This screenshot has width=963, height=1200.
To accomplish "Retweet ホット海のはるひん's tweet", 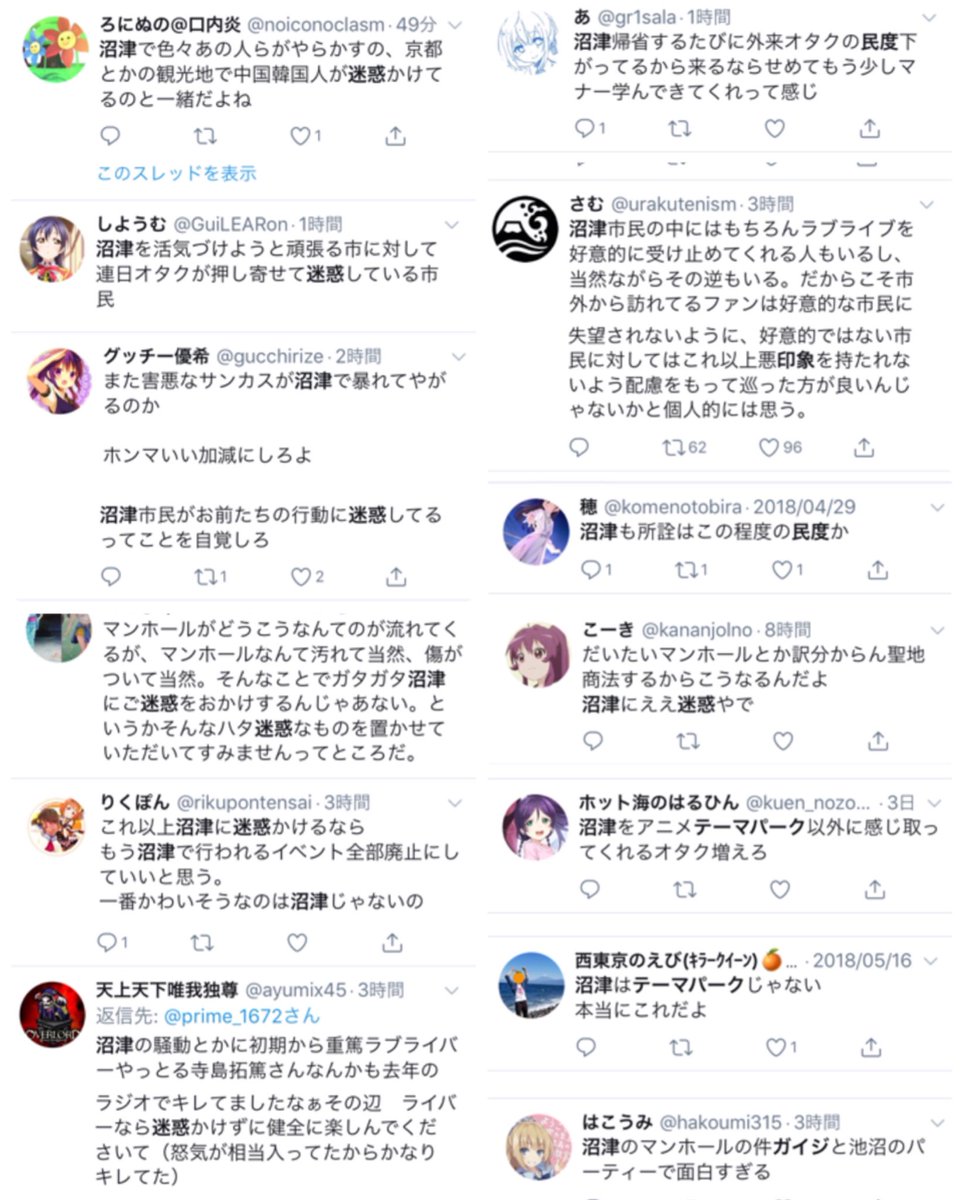I will click(x=685, y=889).
